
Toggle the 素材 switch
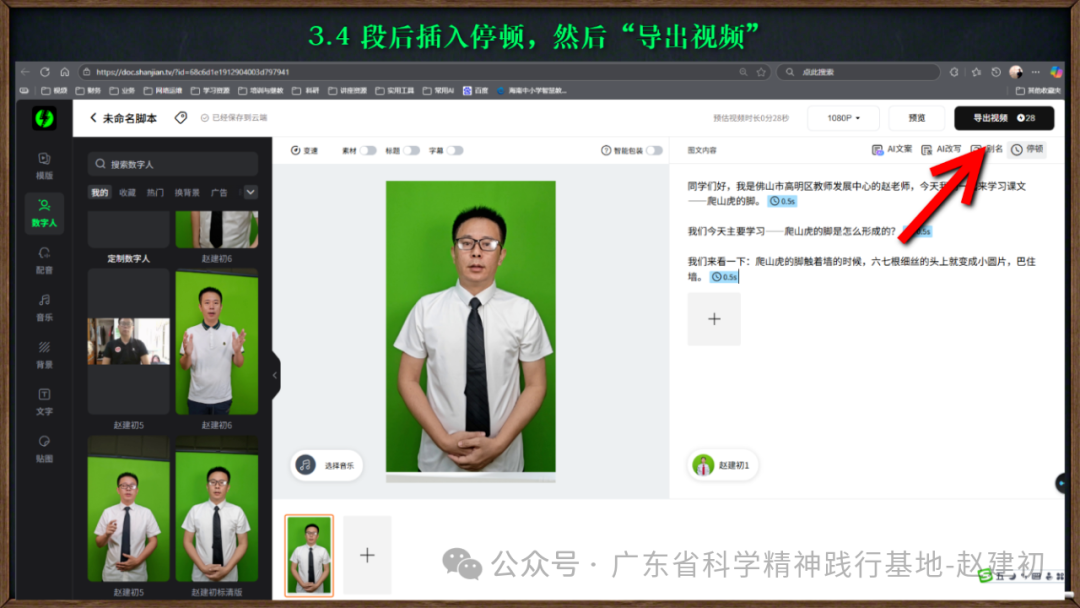(368, 151)
